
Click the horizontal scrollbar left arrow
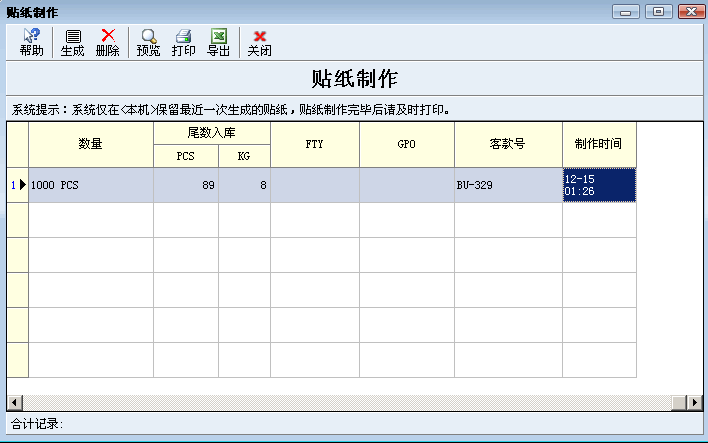click(x=14, y=402)
